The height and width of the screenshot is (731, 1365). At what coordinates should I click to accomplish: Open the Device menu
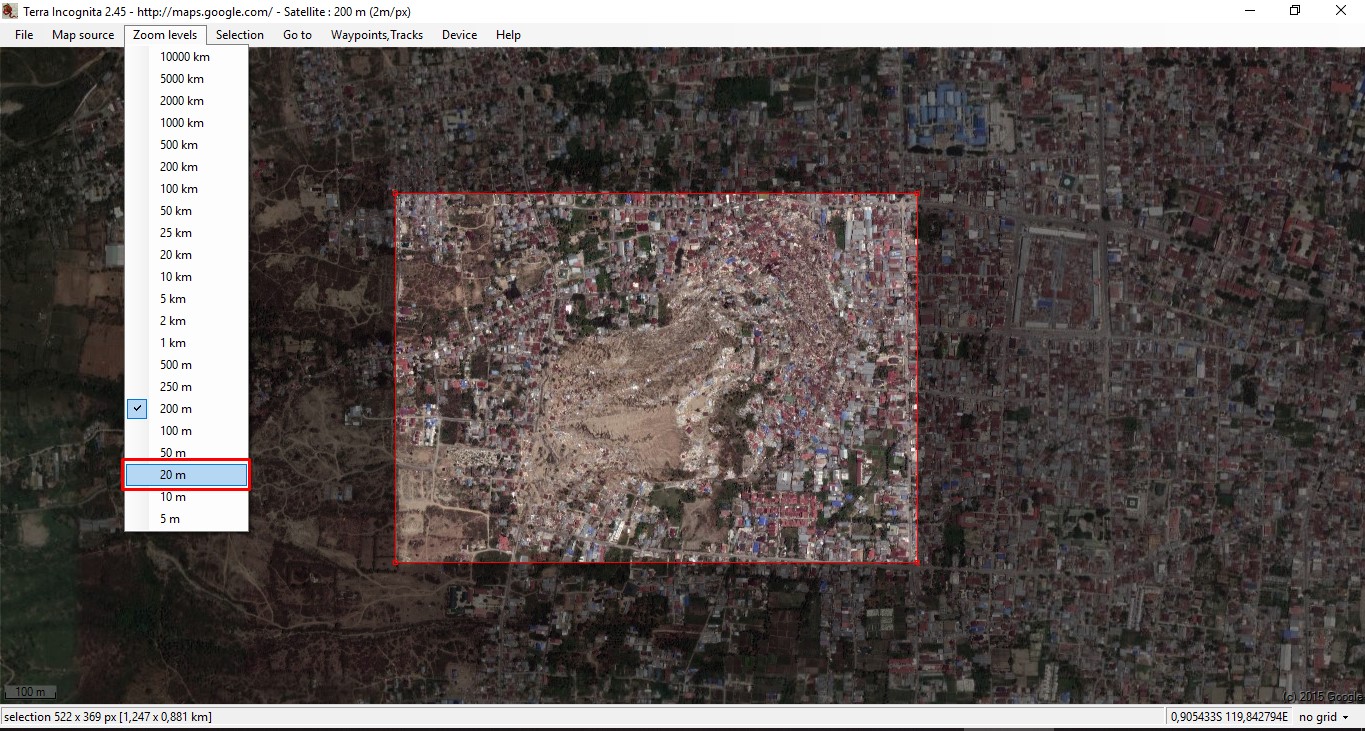(x=459, y=35)
